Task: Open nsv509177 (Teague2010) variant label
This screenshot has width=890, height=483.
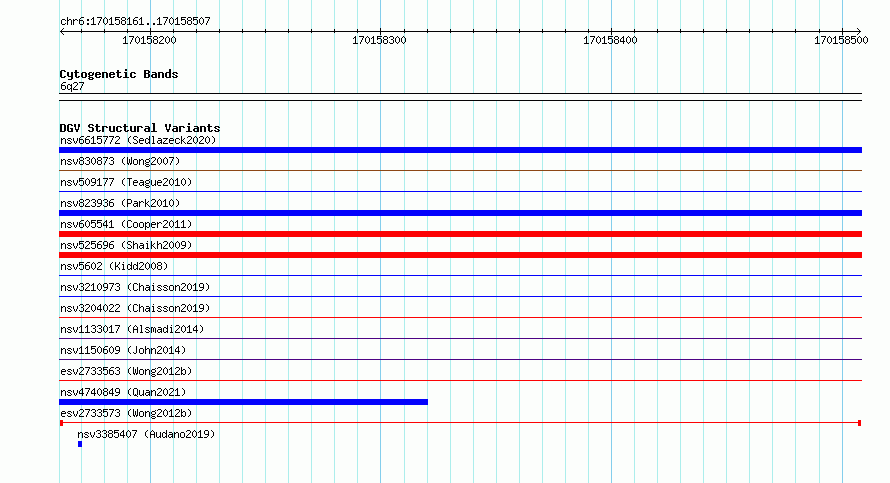Action: point(126,182)
